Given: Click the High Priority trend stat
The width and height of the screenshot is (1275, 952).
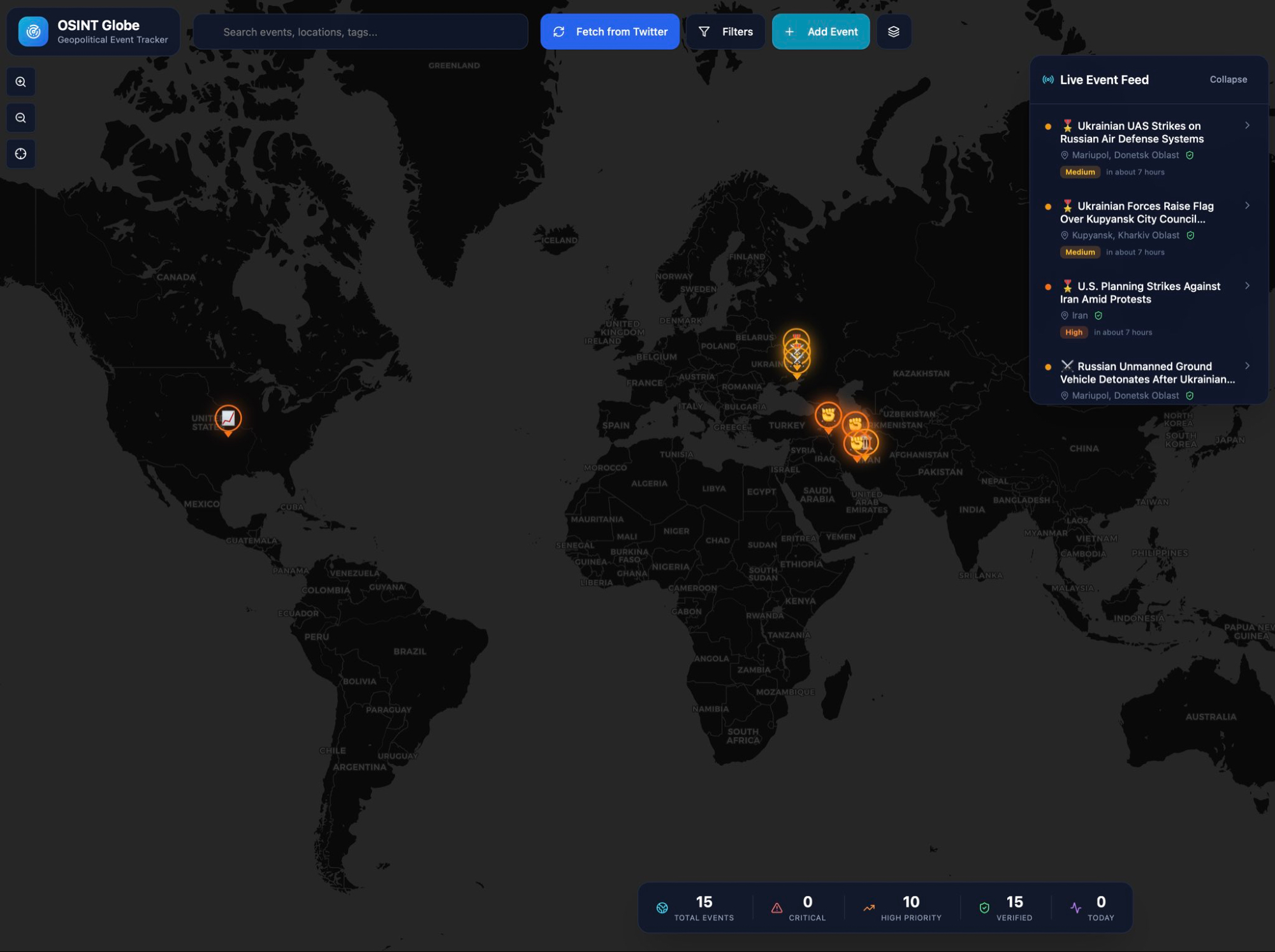Looking at the screenshot, I should click(869, 908).
